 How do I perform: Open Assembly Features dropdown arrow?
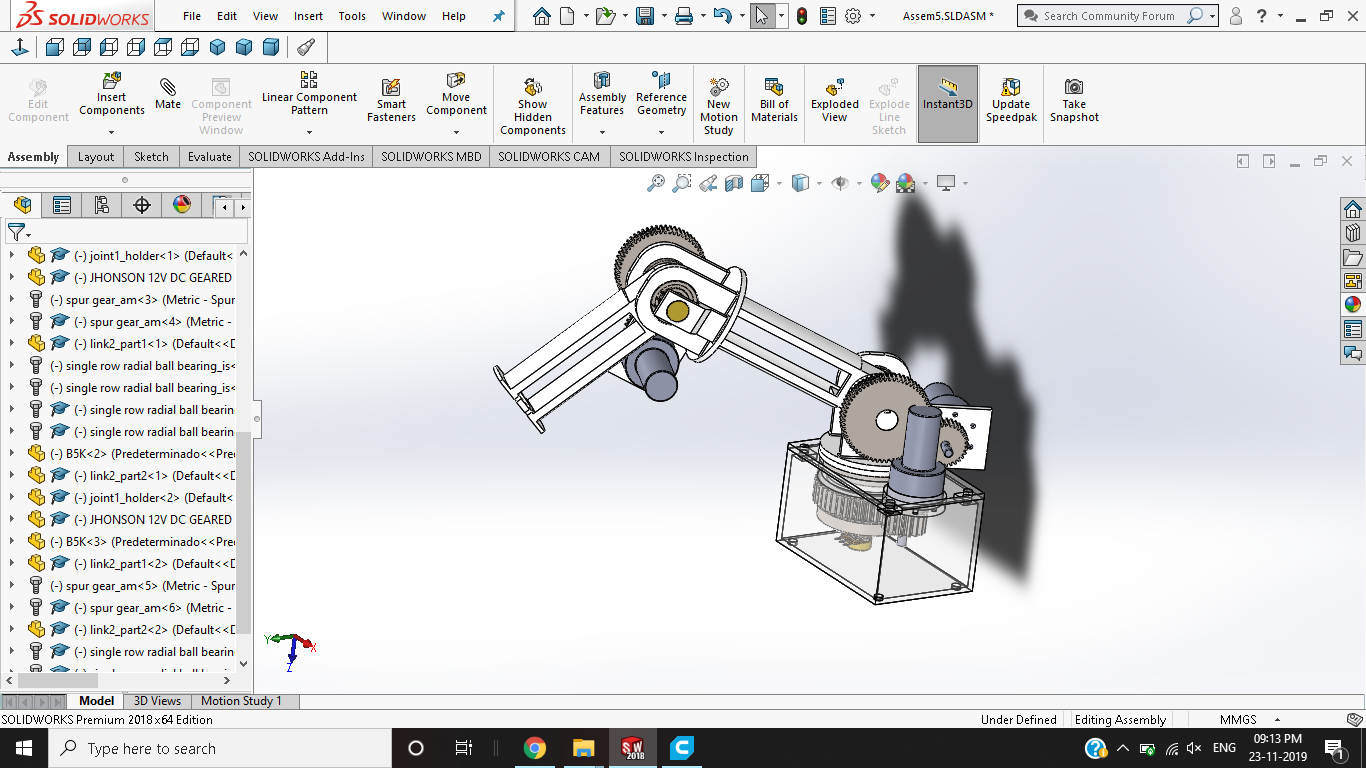point(602,131)
